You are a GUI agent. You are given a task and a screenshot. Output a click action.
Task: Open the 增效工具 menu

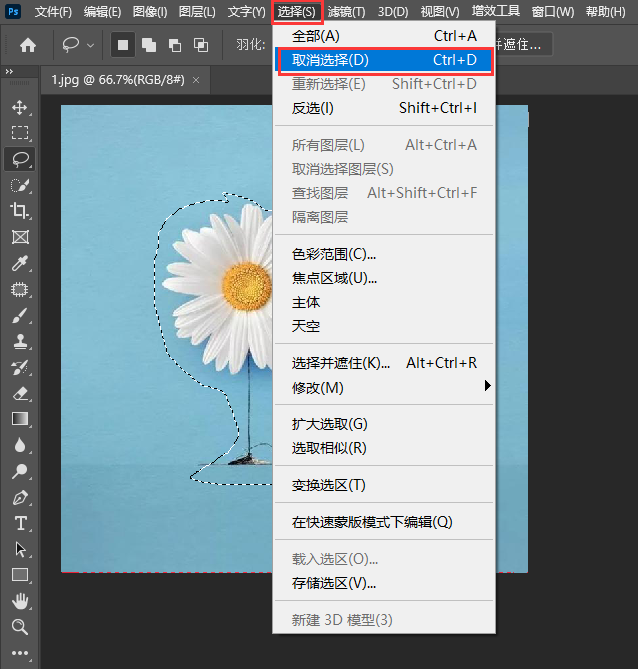pos(495,11)
